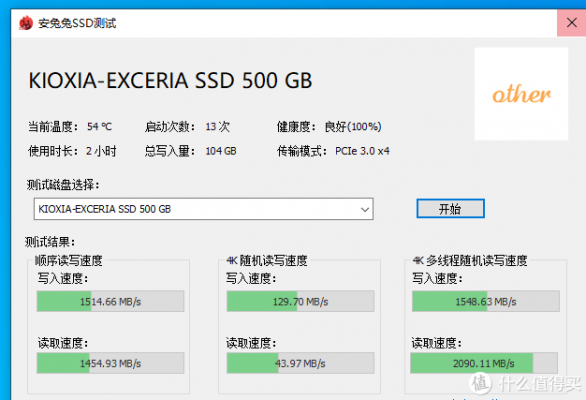This screenshot has height=400, width=586.
Task: Click the orange 'other' brand logo
Action: pyautogui.click(x=521, y=94)
